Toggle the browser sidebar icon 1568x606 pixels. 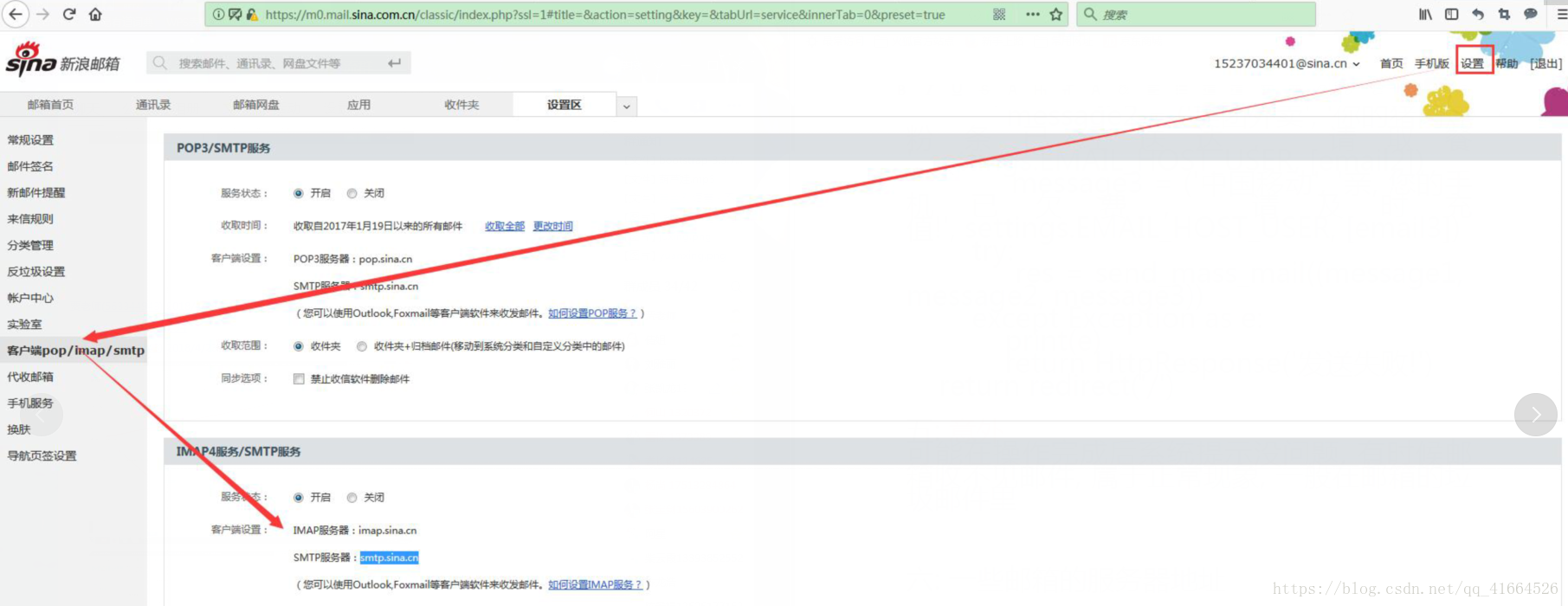tap(1451, 14)
